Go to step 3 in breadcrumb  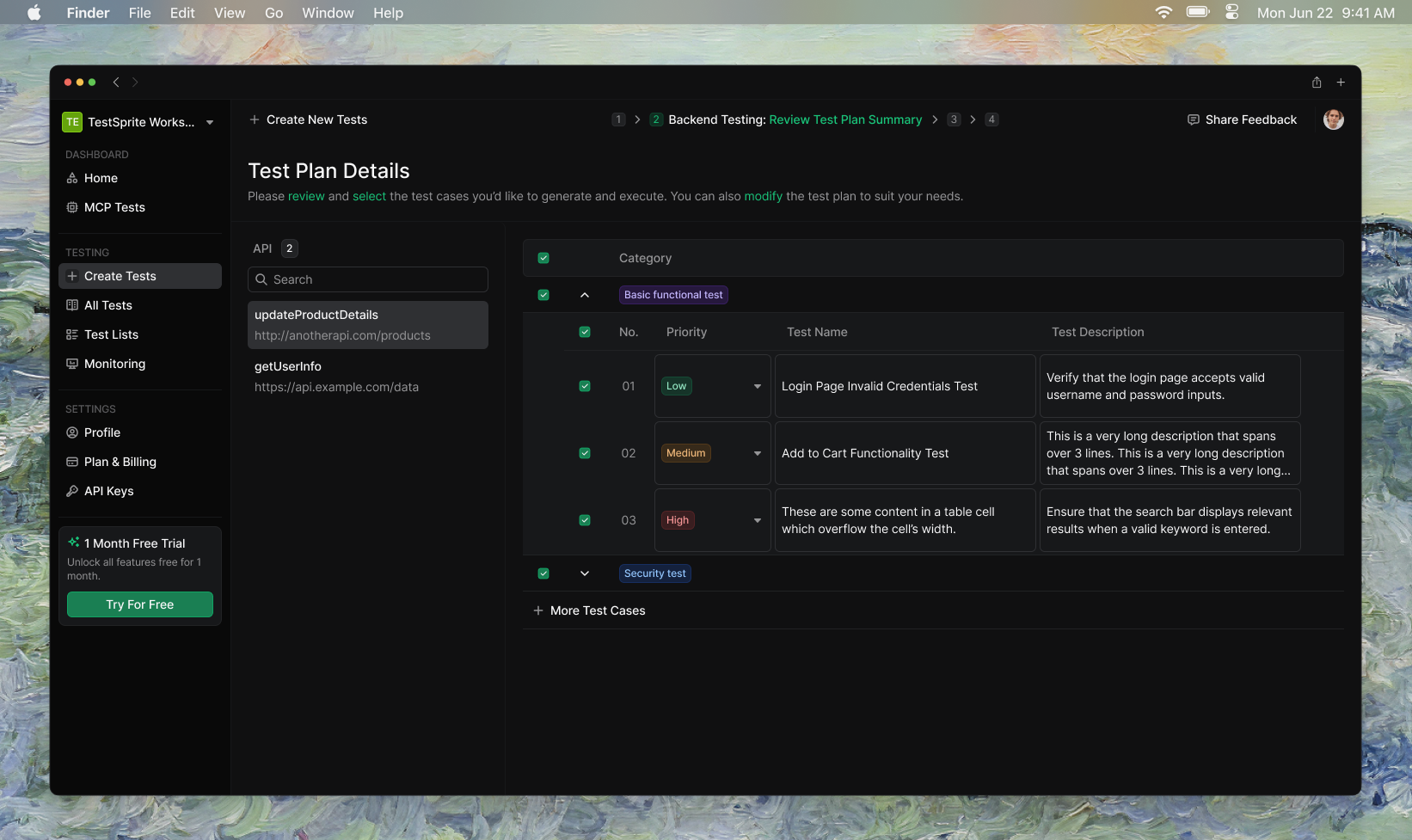954,120
